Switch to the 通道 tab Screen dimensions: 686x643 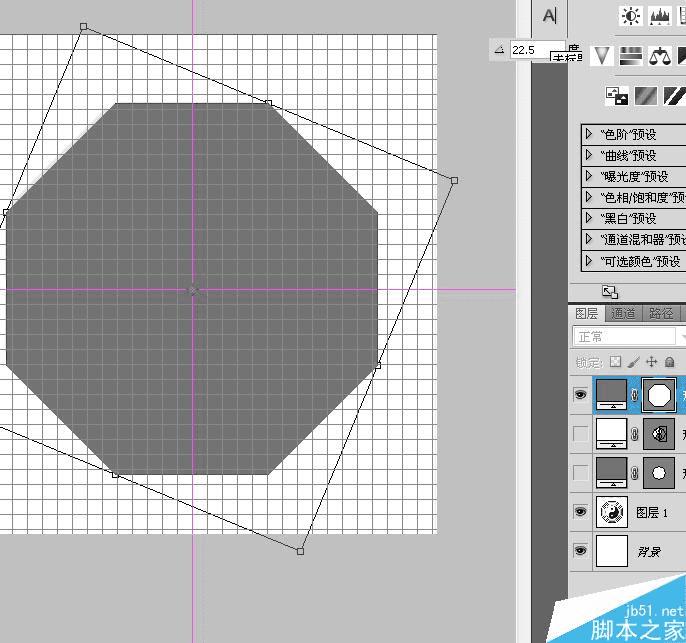coord(623,313)
